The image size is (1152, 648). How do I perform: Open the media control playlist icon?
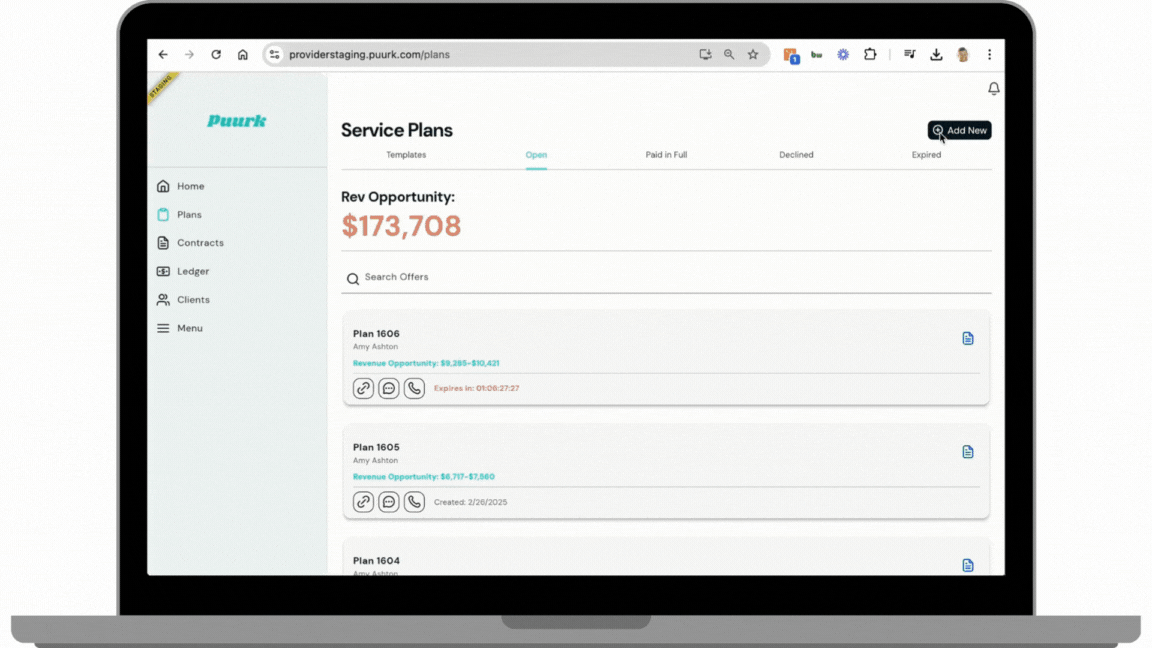[910, 54]
